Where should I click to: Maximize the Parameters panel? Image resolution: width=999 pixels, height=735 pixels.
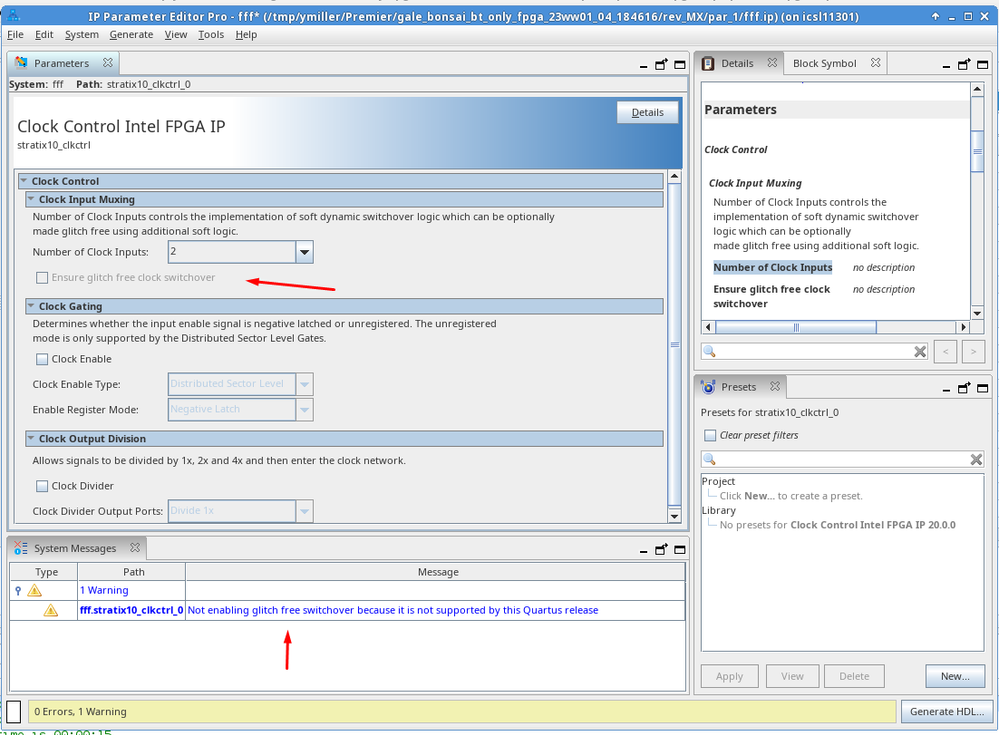(680, 64)
